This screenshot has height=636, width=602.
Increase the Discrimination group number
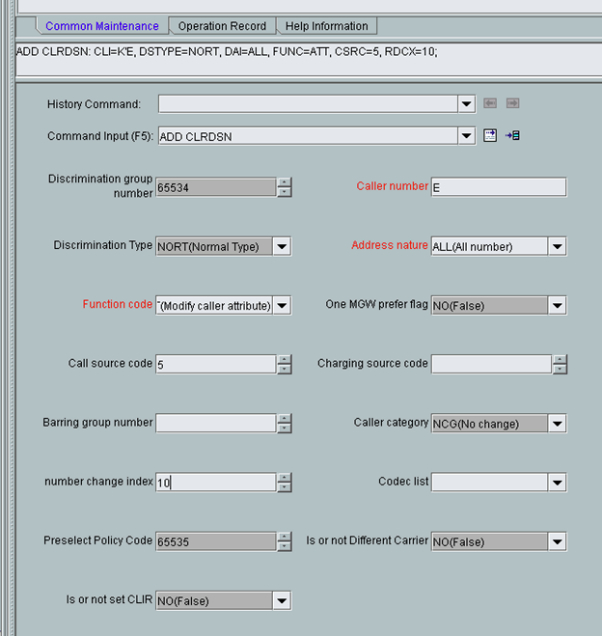tap(284, 182)
